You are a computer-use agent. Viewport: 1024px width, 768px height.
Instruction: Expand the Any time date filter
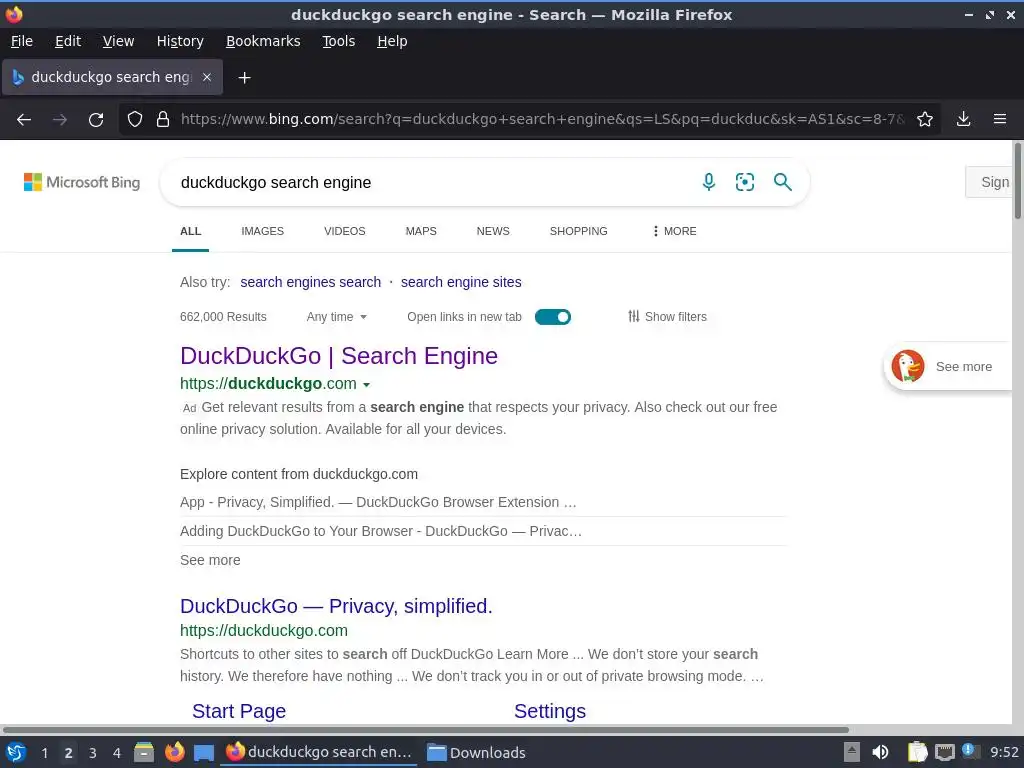(336, 317)
